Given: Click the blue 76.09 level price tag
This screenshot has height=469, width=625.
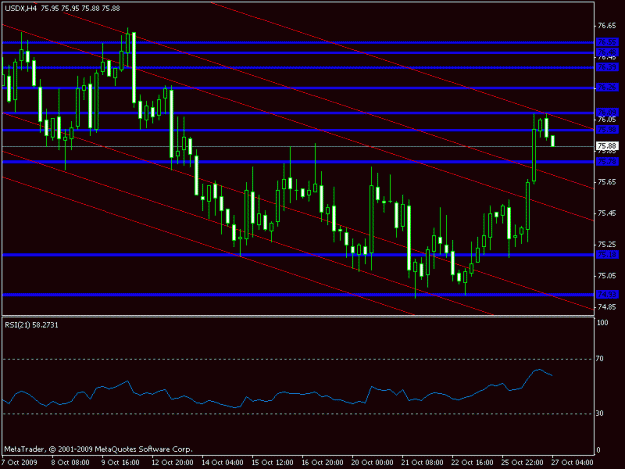Looking at the screenshot, I should pyautogui.click(x=607, y=113).
